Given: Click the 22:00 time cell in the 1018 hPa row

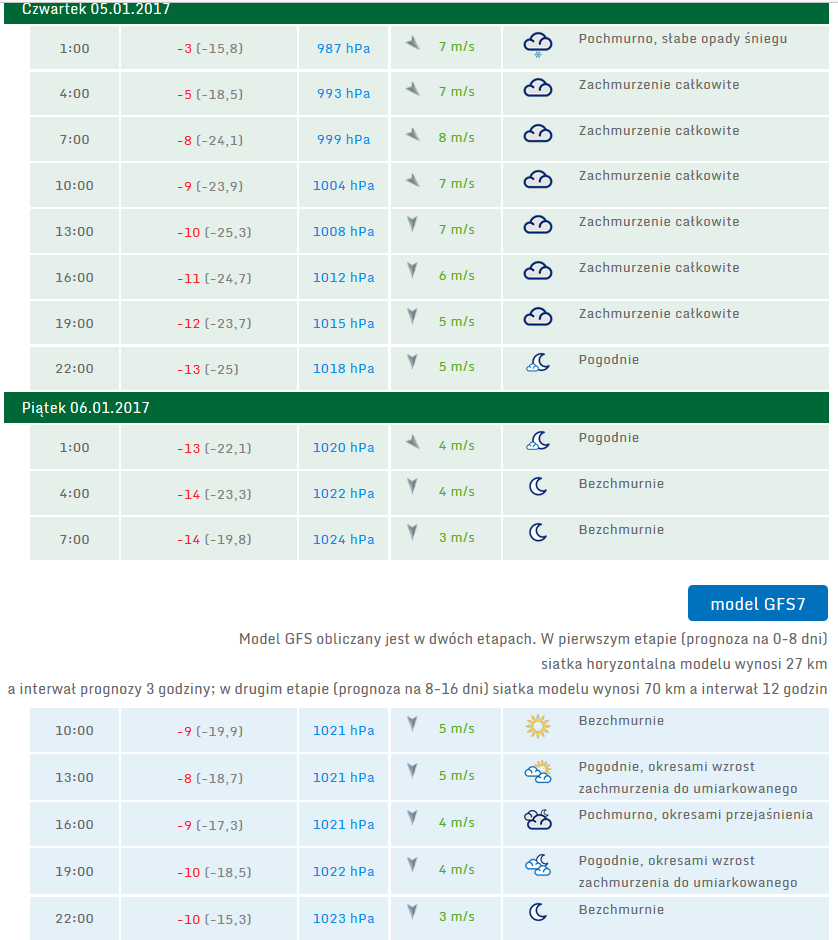Looking at the screenshot, I should point(74,369).
